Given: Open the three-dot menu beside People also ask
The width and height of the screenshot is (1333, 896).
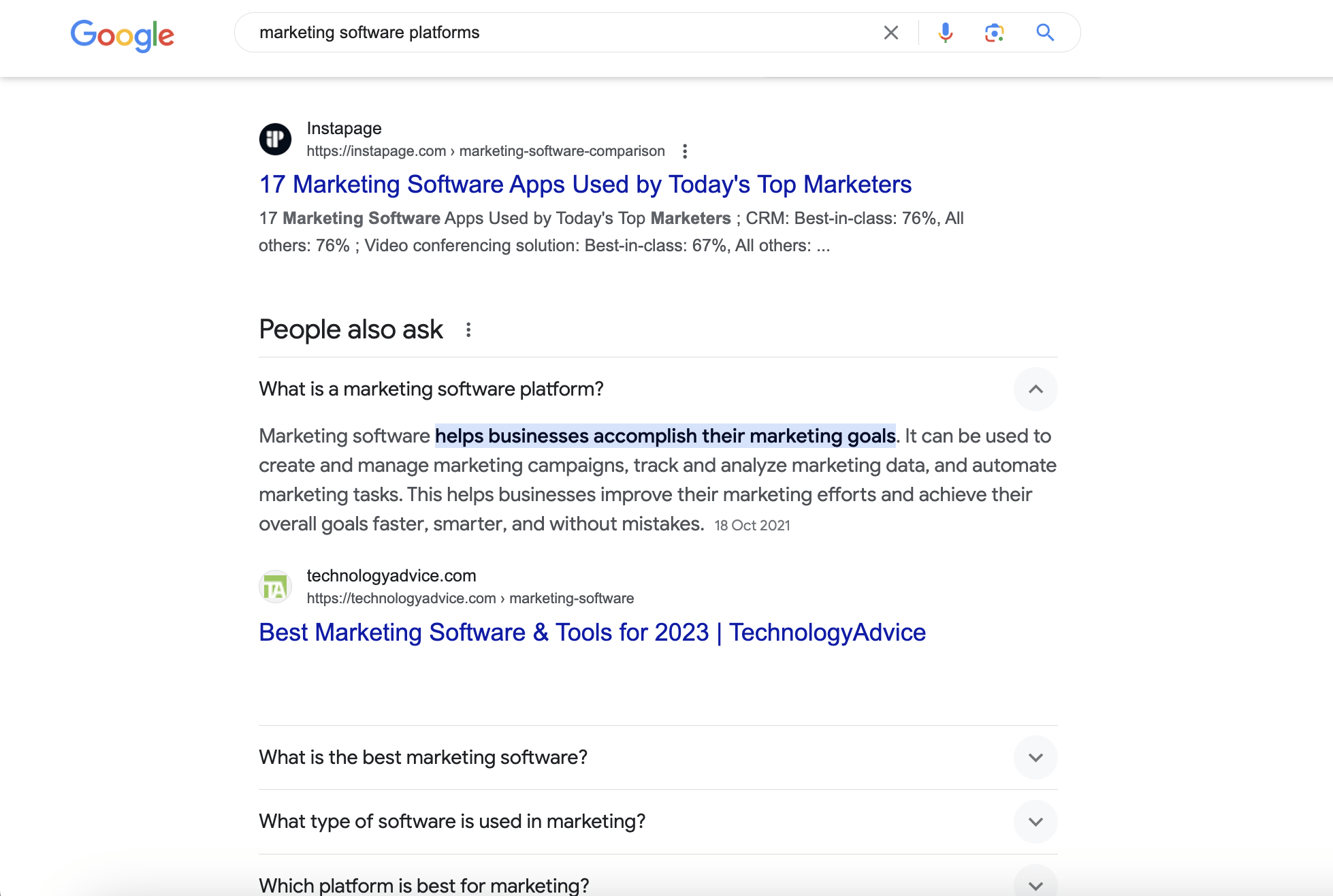Looking at the screenshot, I should coord(468,330).
